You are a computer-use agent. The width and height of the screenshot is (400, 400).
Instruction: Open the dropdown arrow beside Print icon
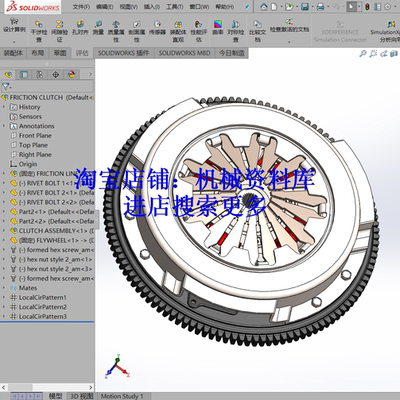328,7
